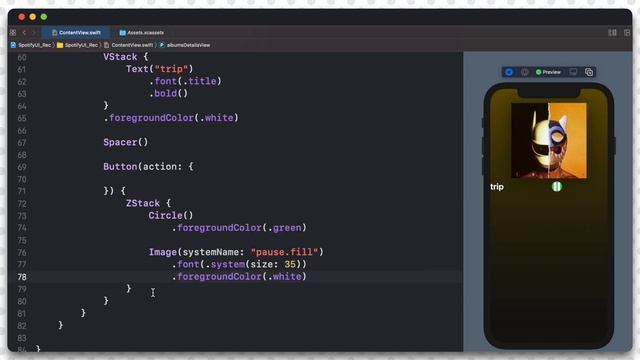Switch the canvas to Selectable mode
This screenshot has width=640, height=360.
pyautogui.click(x=524, y=72)
